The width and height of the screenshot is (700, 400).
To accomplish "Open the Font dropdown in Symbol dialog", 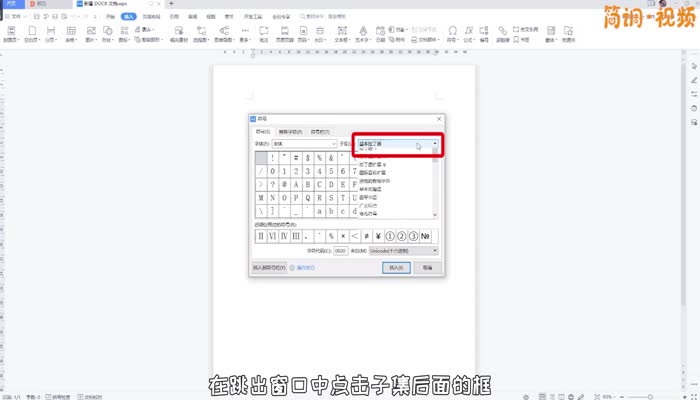I will click(304, 144).
